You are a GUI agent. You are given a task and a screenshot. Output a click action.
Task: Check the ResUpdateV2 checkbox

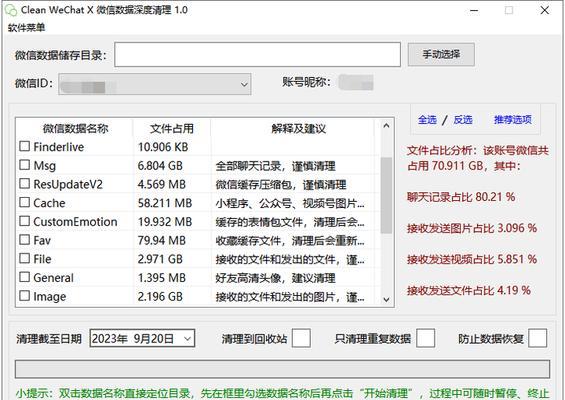click(25, 184)
